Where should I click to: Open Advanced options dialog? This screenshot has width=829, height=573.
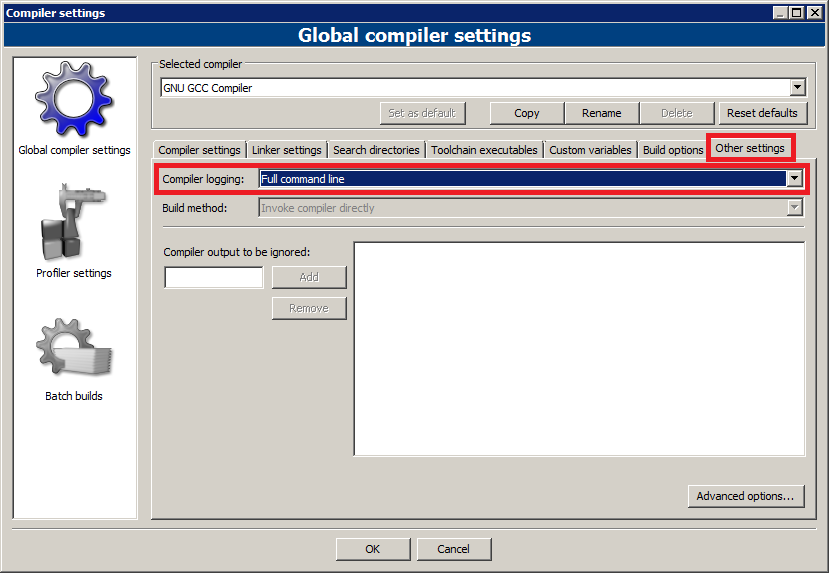tap(746, 496)
